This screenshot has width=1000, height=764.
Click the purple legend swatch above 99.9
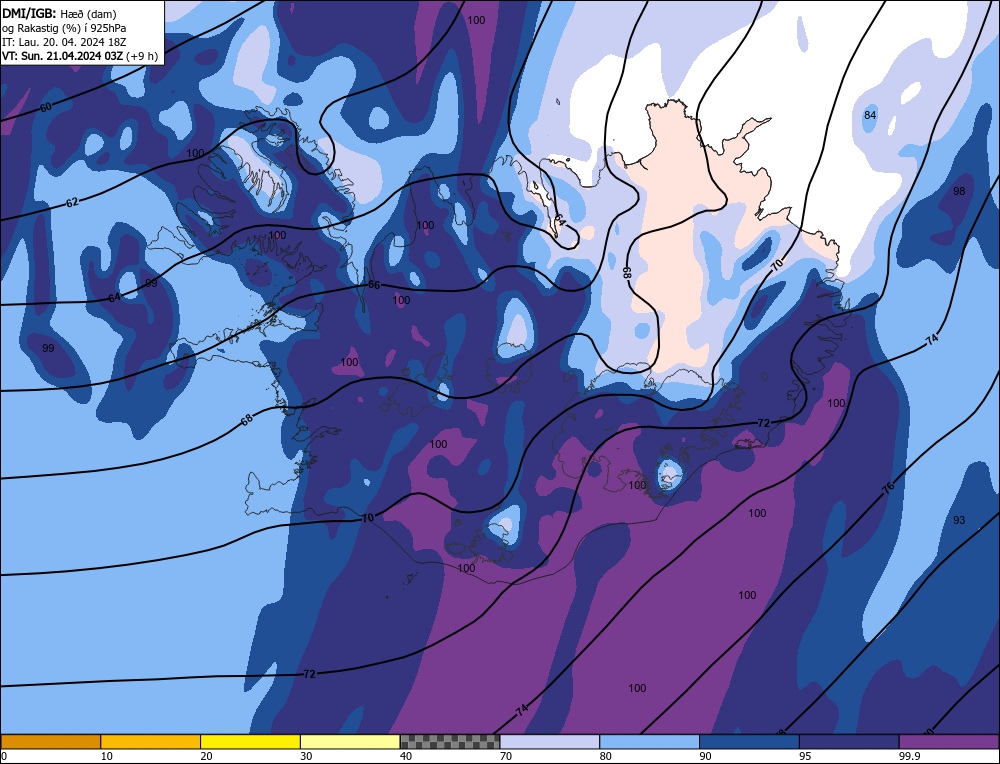click(949, 742)
